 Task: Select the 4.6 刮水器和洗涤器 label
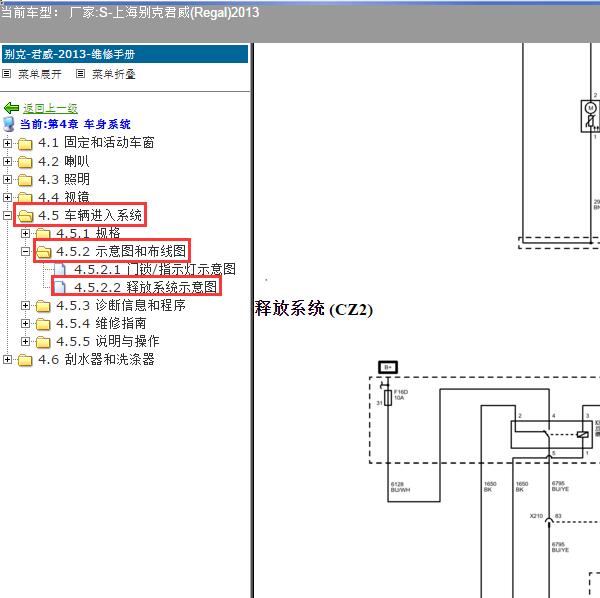96,359
